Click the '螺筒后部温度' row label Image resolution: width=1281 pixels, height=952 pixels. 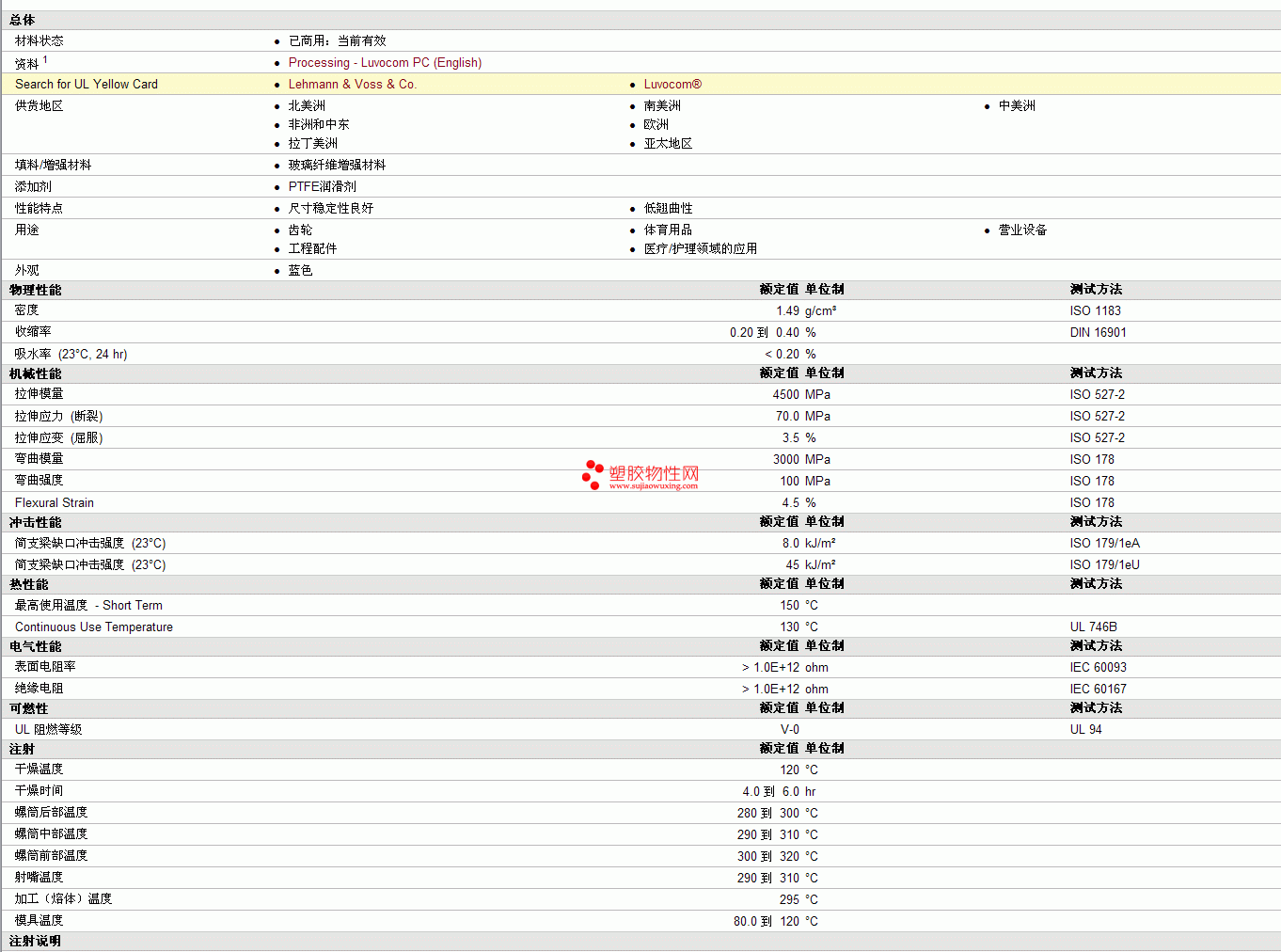coord(52,813)
